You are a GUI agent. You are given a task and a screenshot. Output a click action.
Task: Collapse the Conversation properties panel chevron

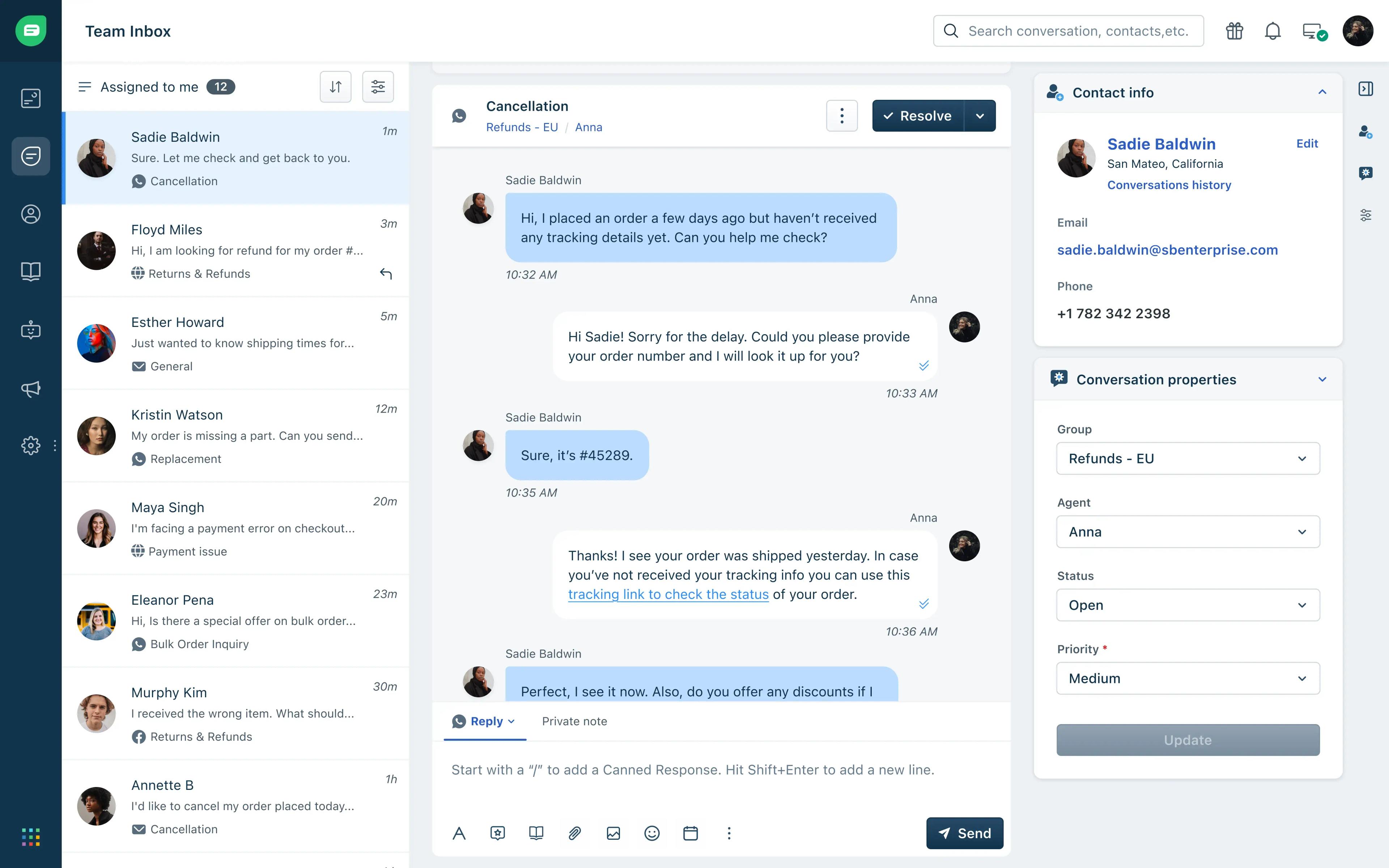pyautogui.click(x=1322, y=379)
